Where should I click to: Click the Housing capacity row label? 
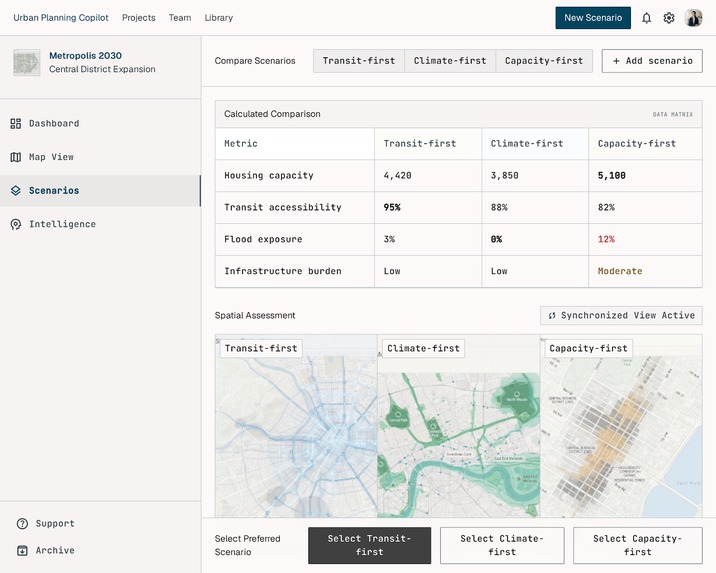click(x=268, y=175)
